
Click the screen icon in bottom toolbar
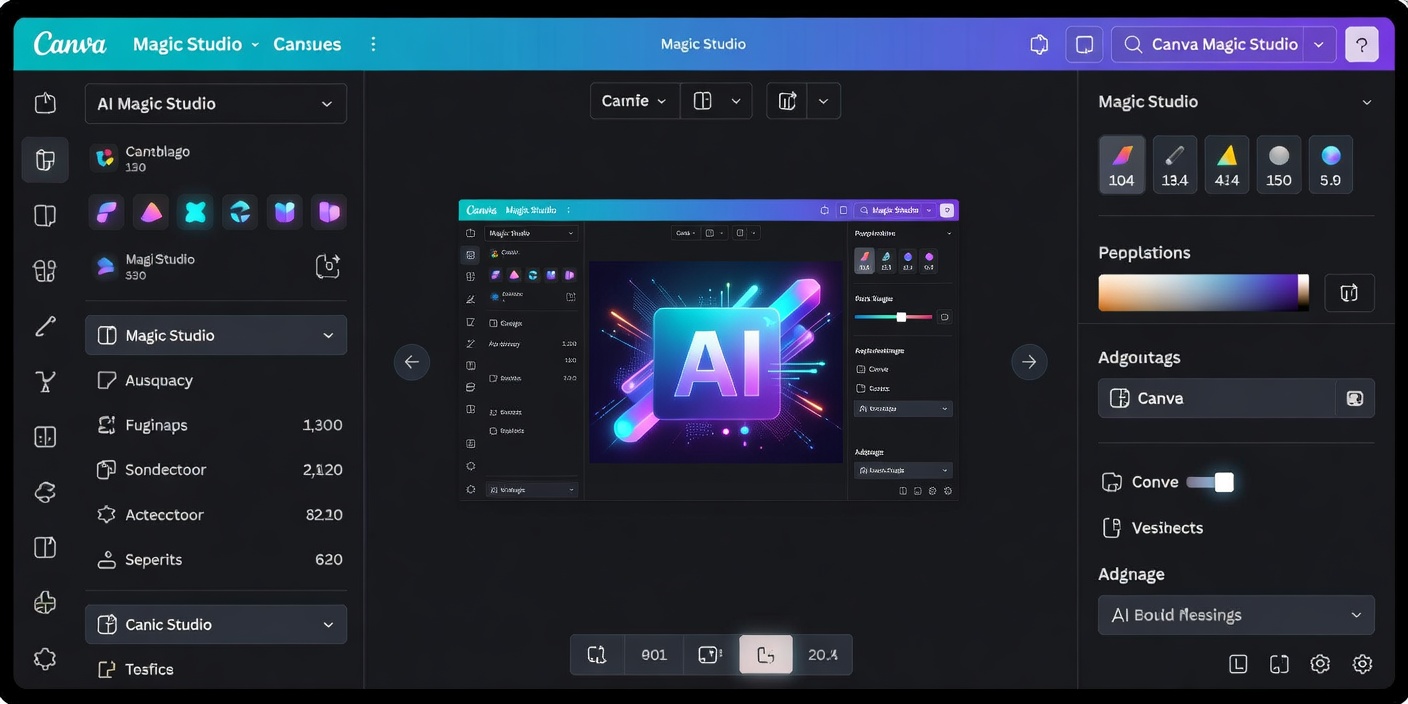click(709, 655)
